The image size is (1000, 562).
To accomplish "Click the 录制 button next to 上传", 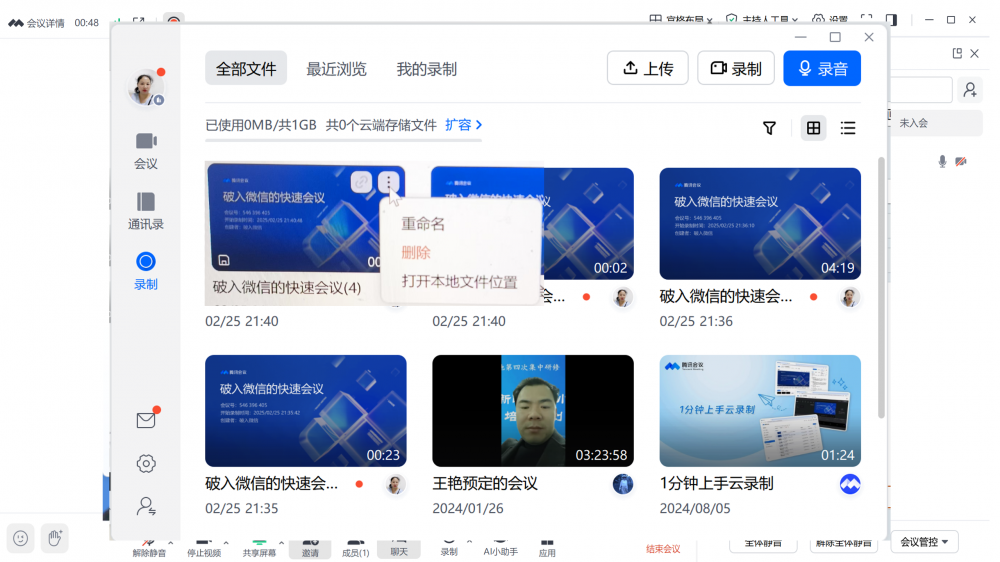I will (x=736, y=68).
